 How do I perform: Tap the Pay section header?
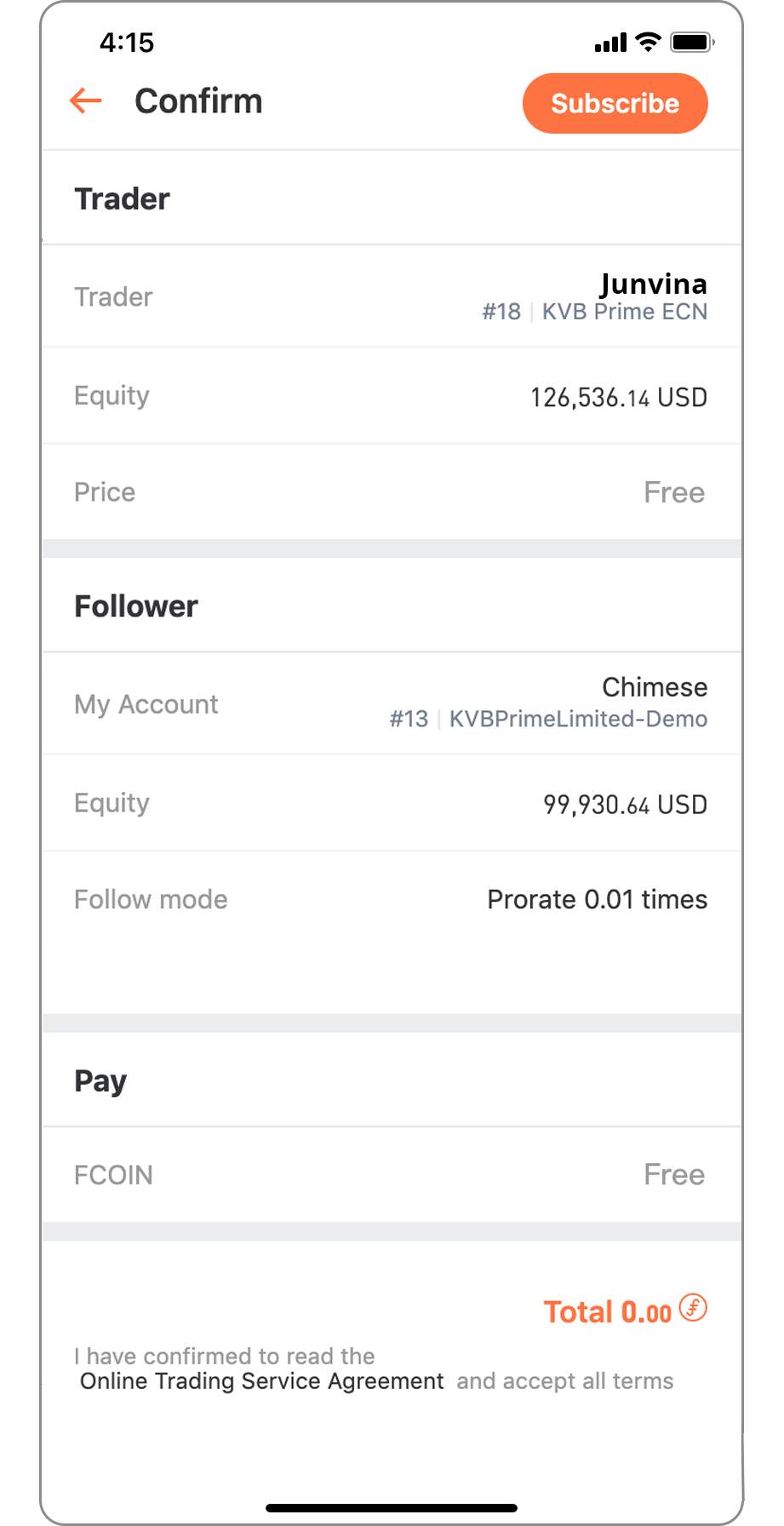[100, 1081]
